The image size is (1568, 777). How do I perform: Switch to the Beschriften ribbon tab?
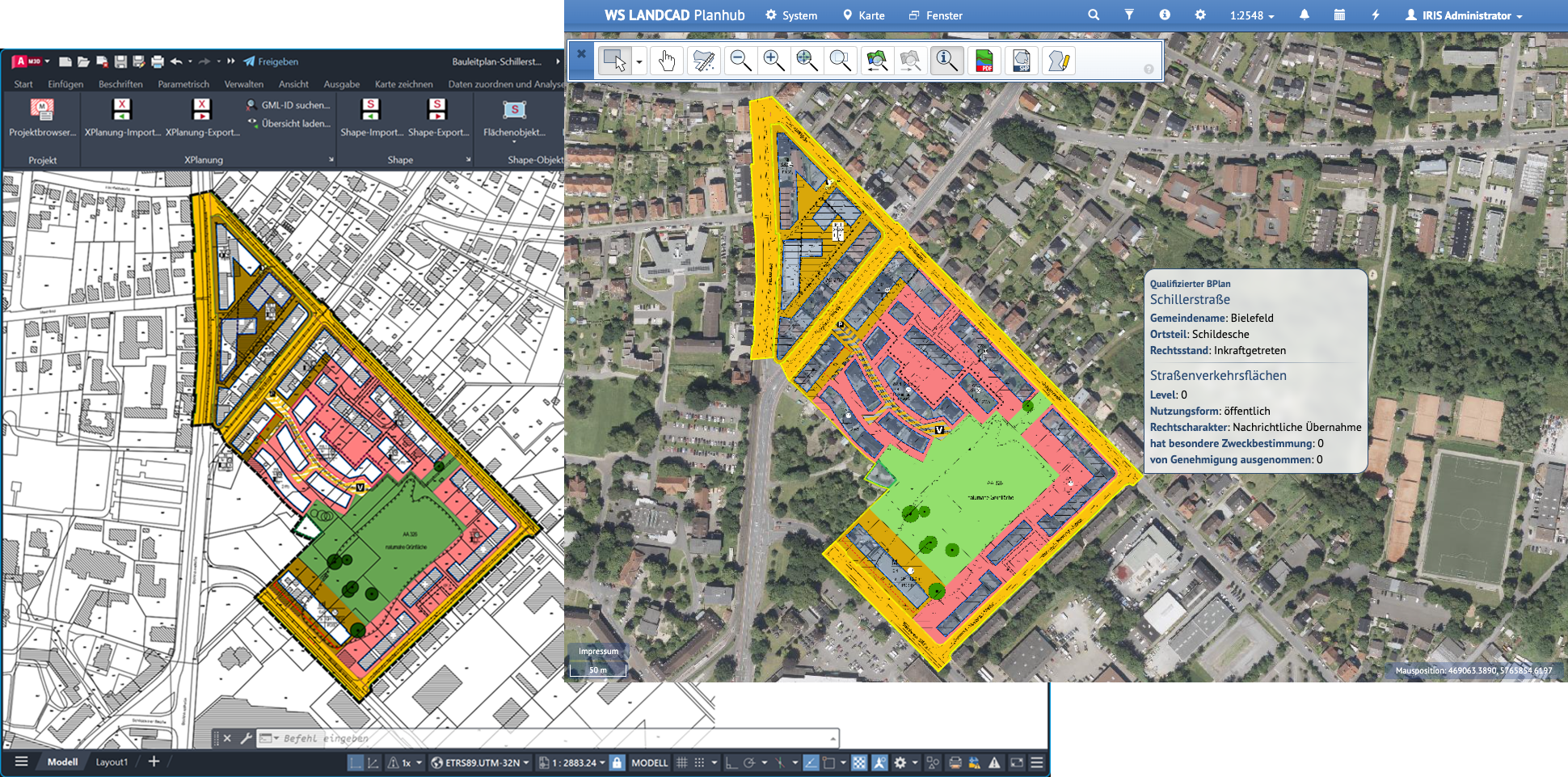(120, 84)
